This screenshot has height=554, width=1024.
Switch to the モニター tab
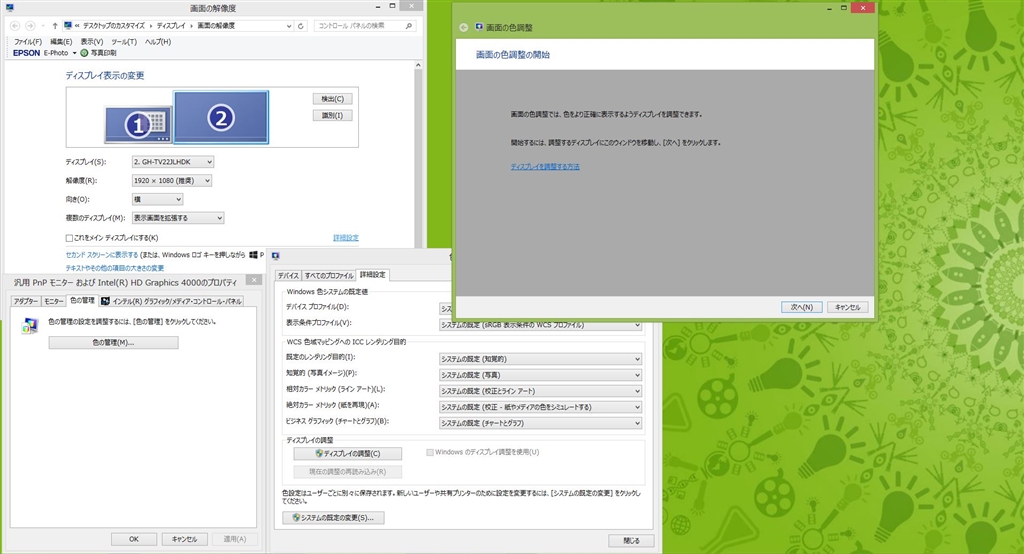click(x=54, y=301)
